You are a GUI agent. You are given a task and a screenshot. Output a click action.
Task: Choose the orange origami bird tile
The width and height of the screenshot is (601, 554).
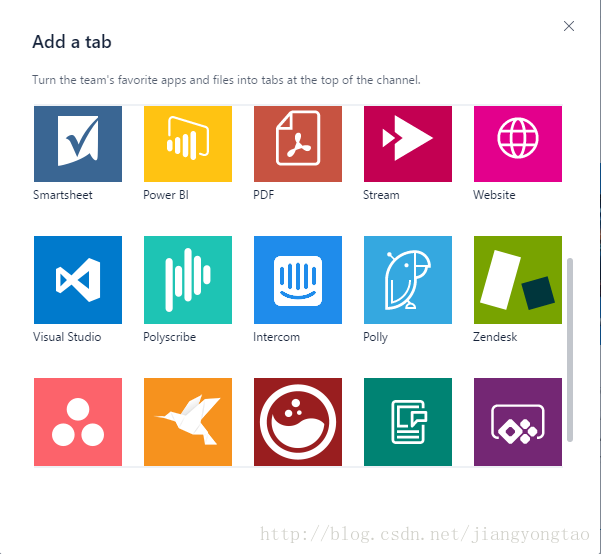coord(188,422)
